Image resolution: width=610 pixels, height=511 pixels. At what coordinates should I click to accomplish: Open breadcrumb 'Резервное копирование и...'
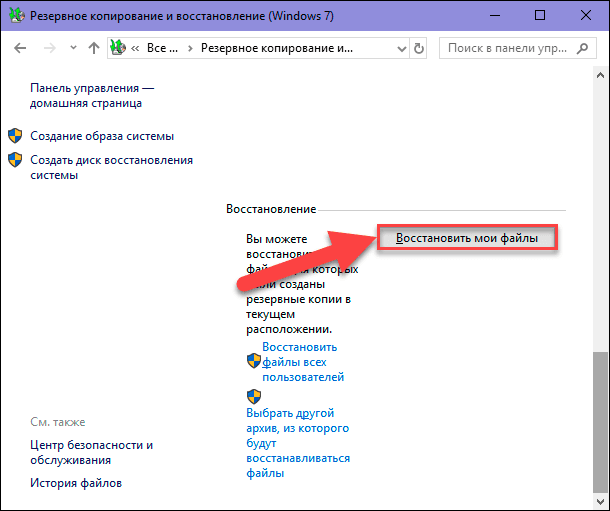click(x=277, y=48)
